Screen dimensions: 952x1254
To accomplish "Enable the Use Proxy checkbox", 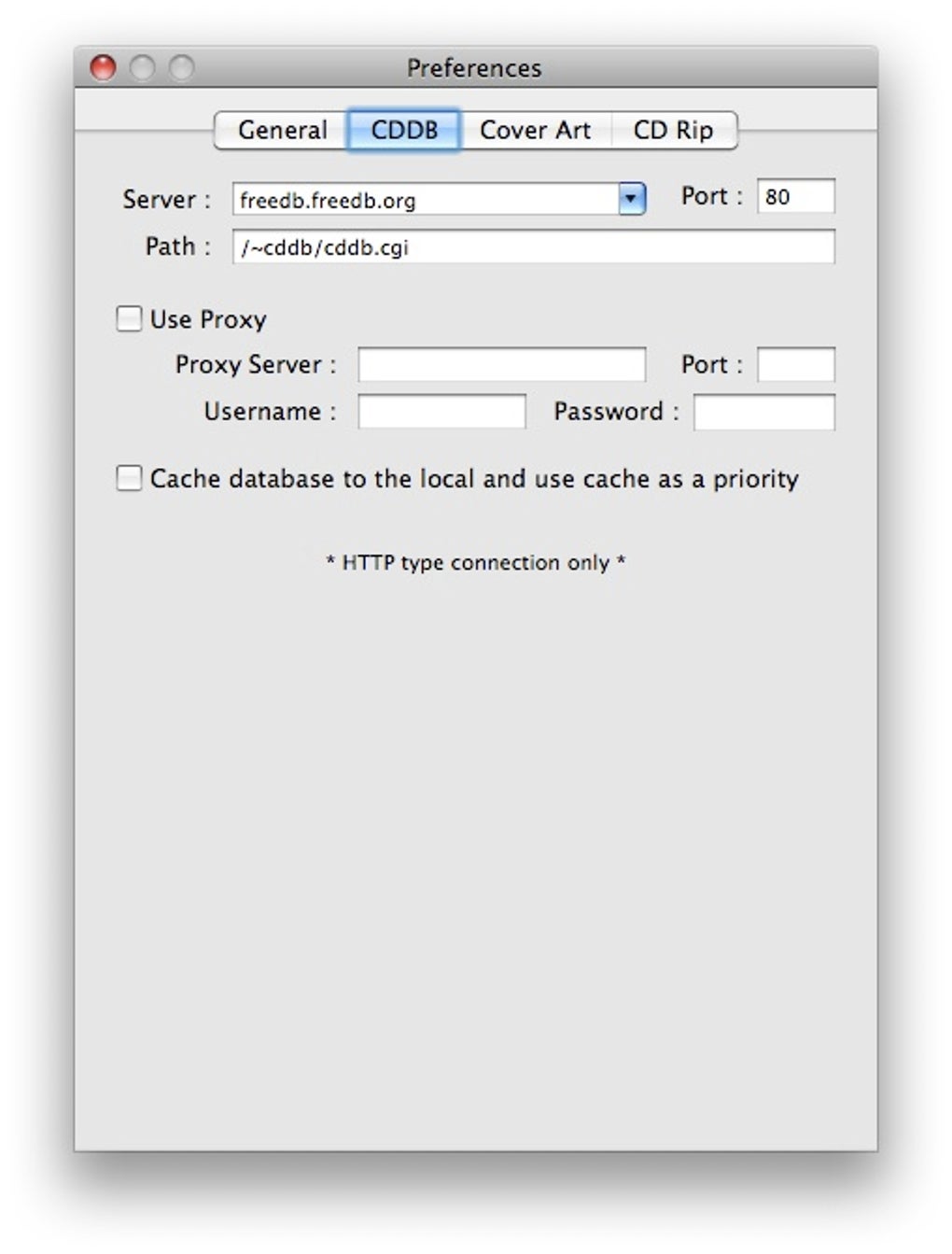I will point(129,319).
